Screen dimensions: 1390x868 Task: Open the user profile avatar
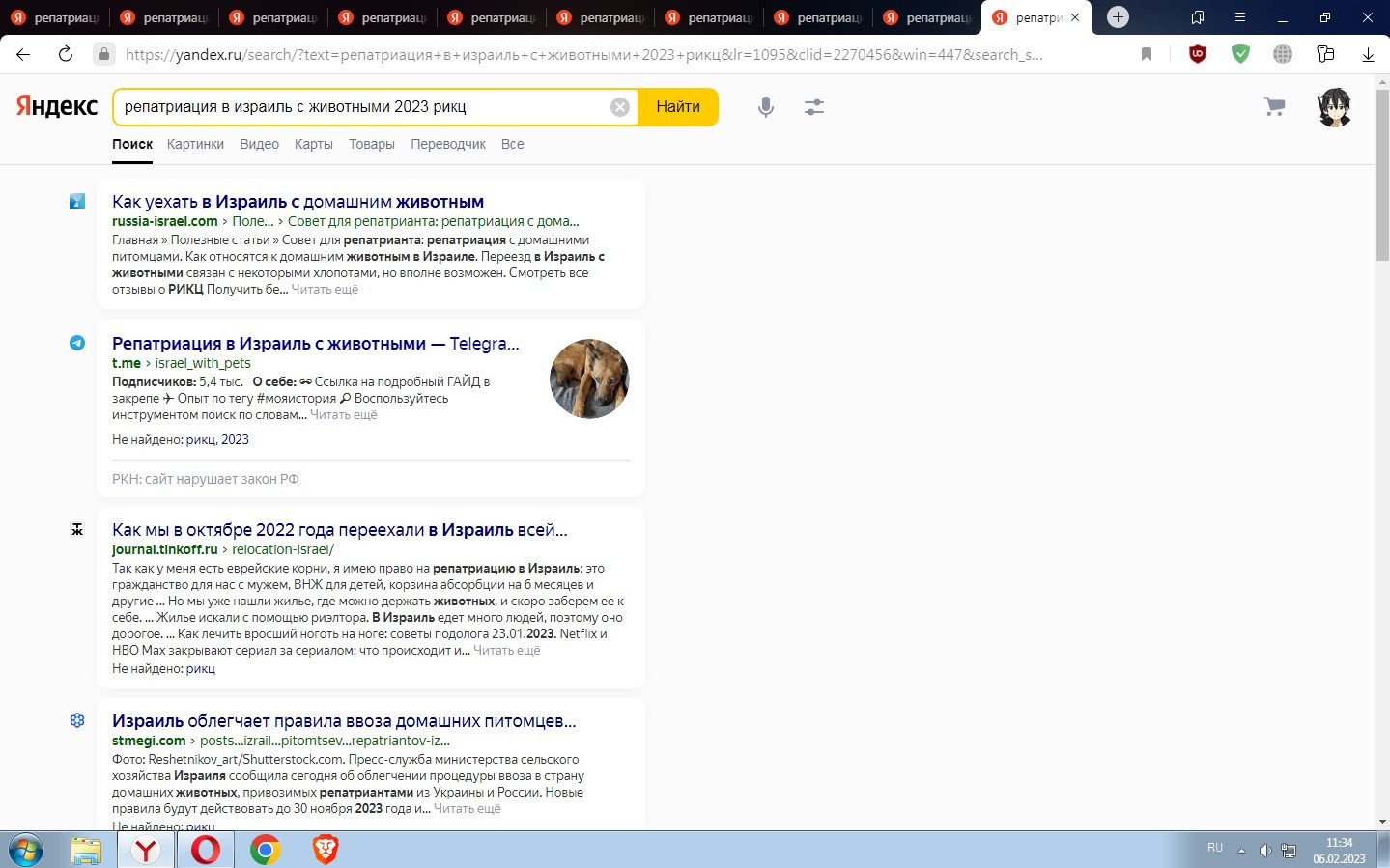point(1335,107)
